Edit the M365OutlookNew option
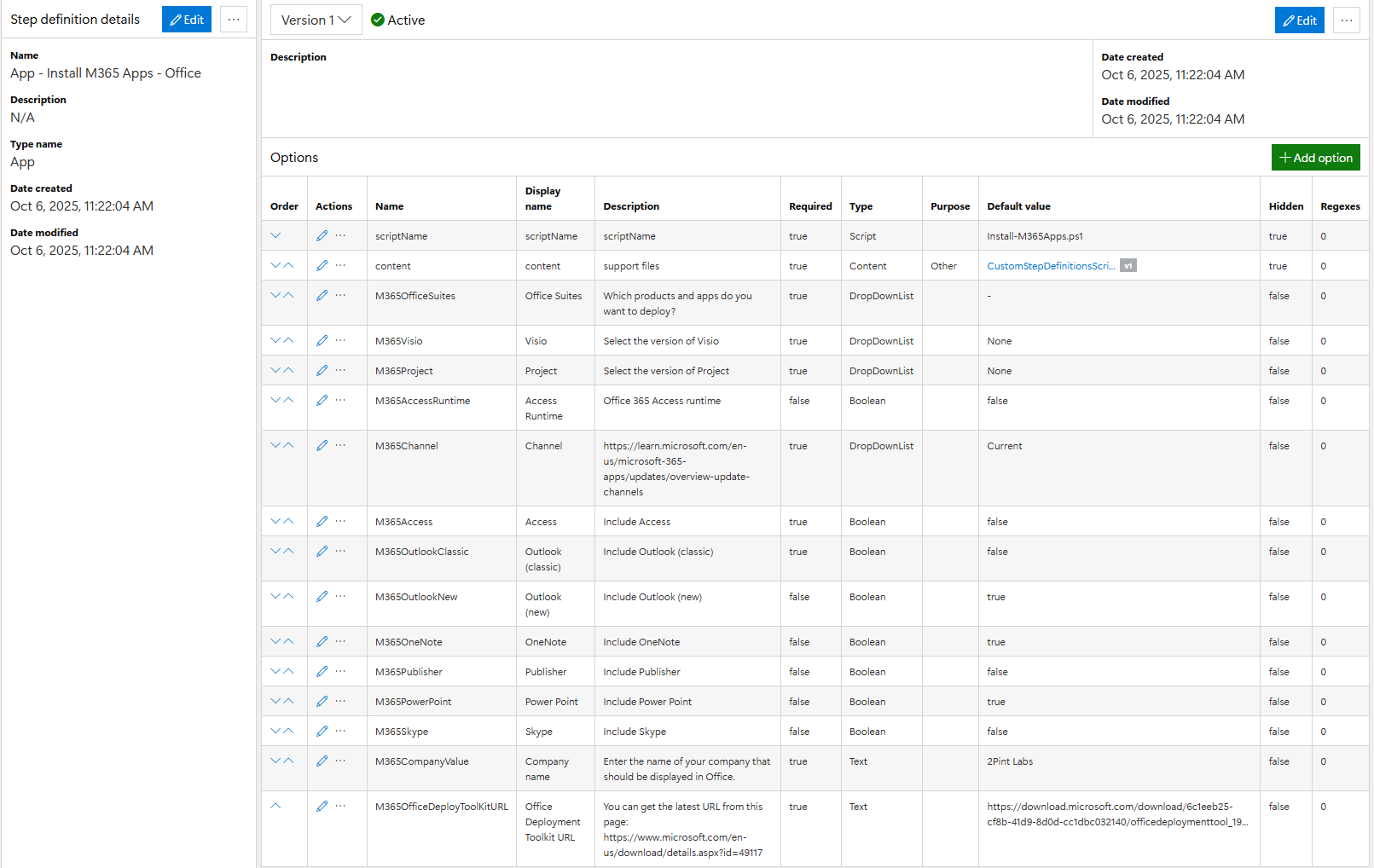 click(x=322, y=596)
